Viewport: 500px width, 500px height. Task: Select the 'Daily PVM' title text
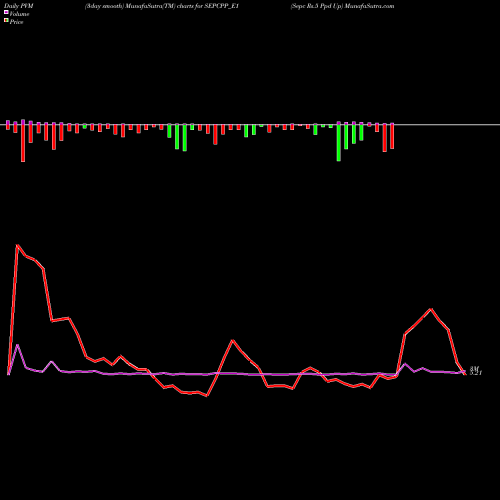pos(19,6)
